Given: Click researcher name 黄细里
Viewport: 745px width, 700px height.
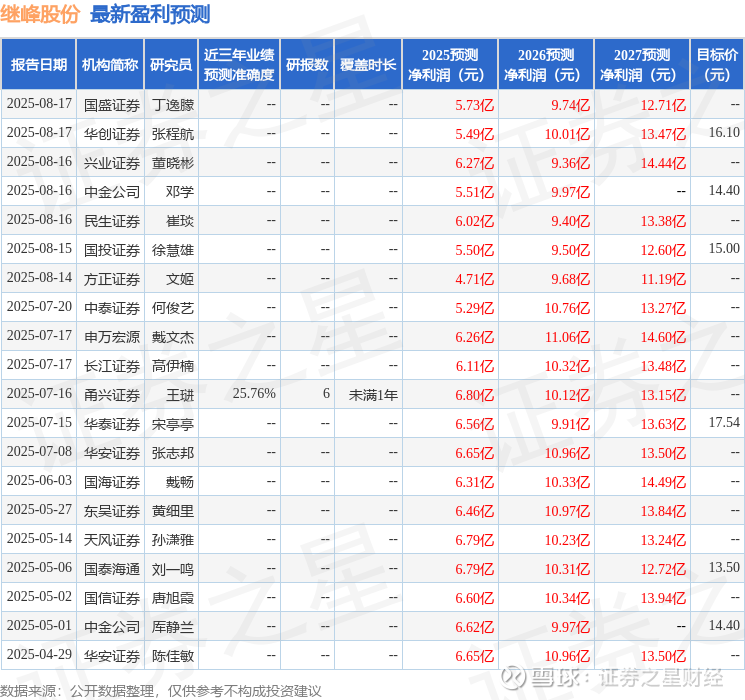Looking at the screenshot, I should pos(173,511).
